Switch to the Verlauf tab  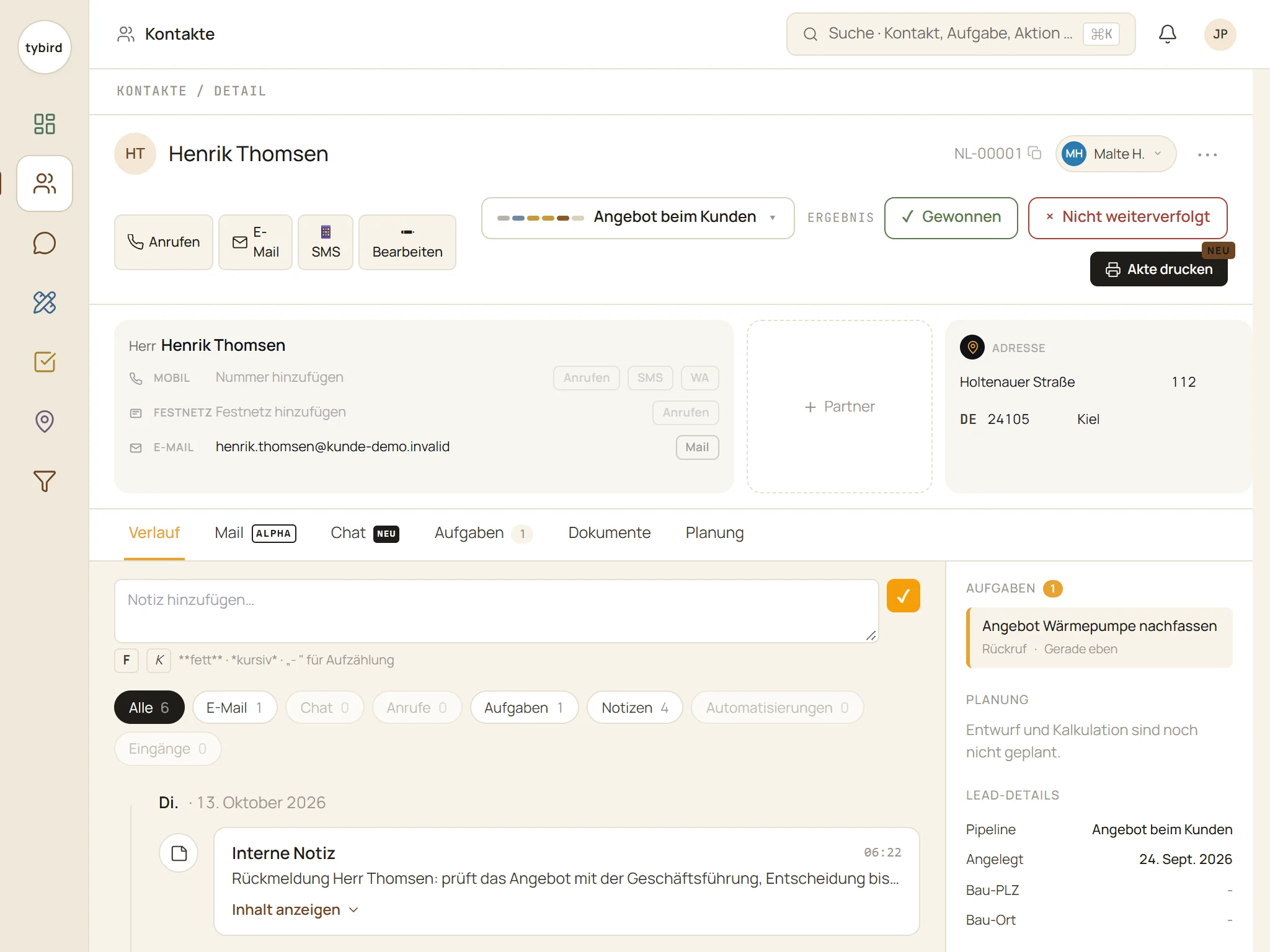[154, 533]
